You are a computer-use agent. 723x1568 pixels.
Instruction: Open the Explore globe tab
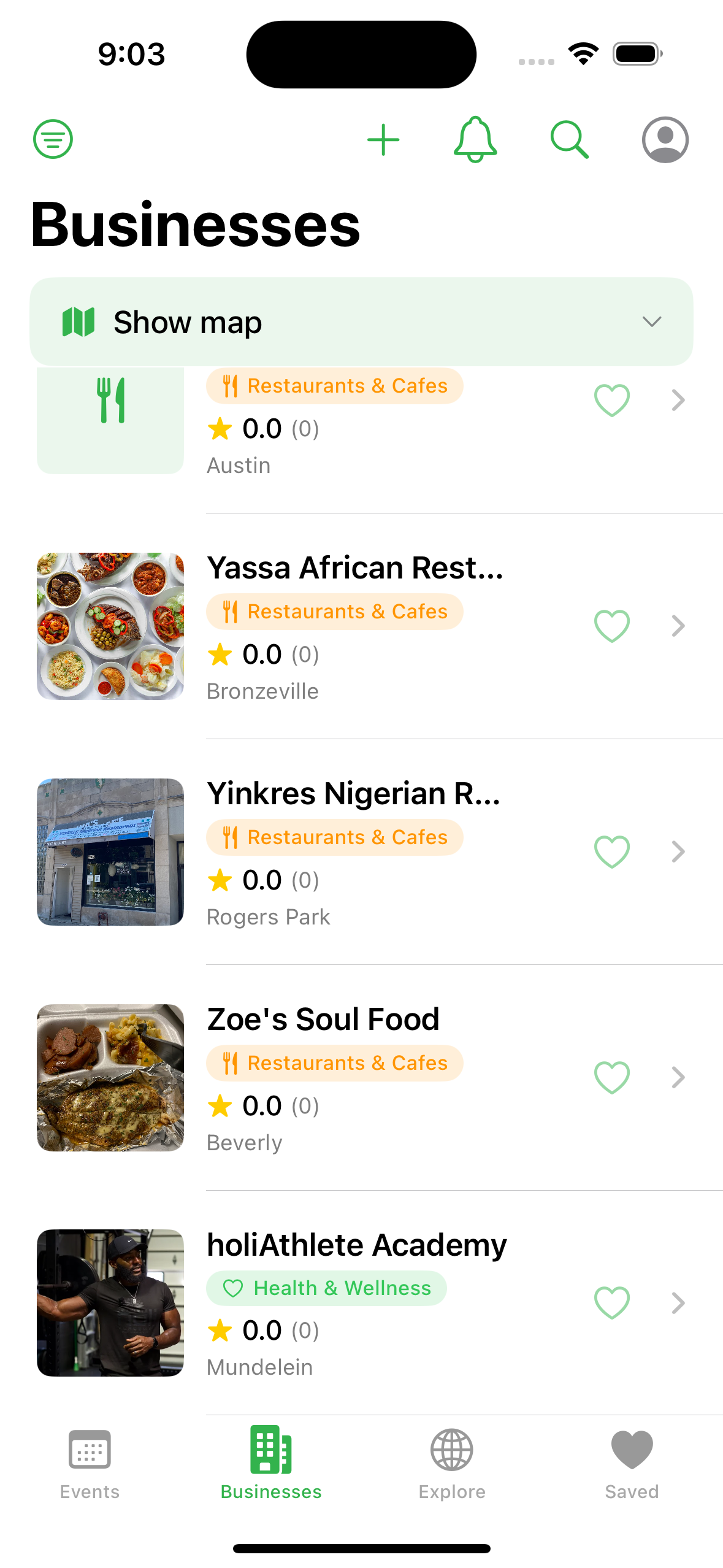coord(452,1463)
